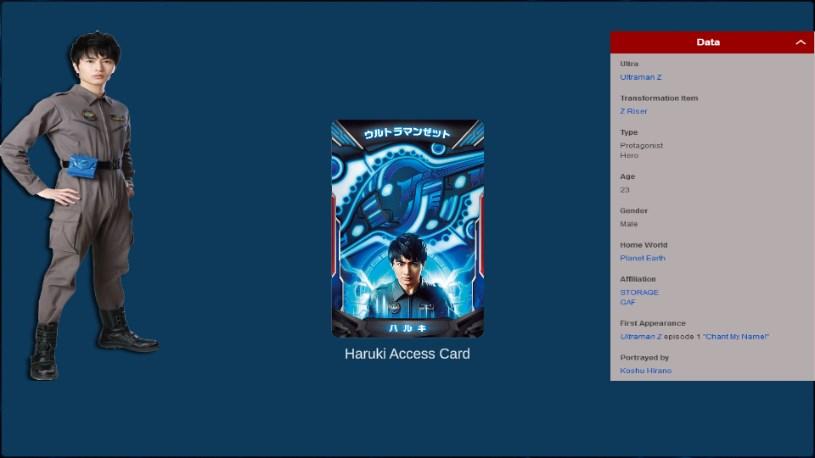Image resolution: width=815 pixels, height=458 pixels.
Task: Follow the Planet Earth home world link
Action: (642, 258)
